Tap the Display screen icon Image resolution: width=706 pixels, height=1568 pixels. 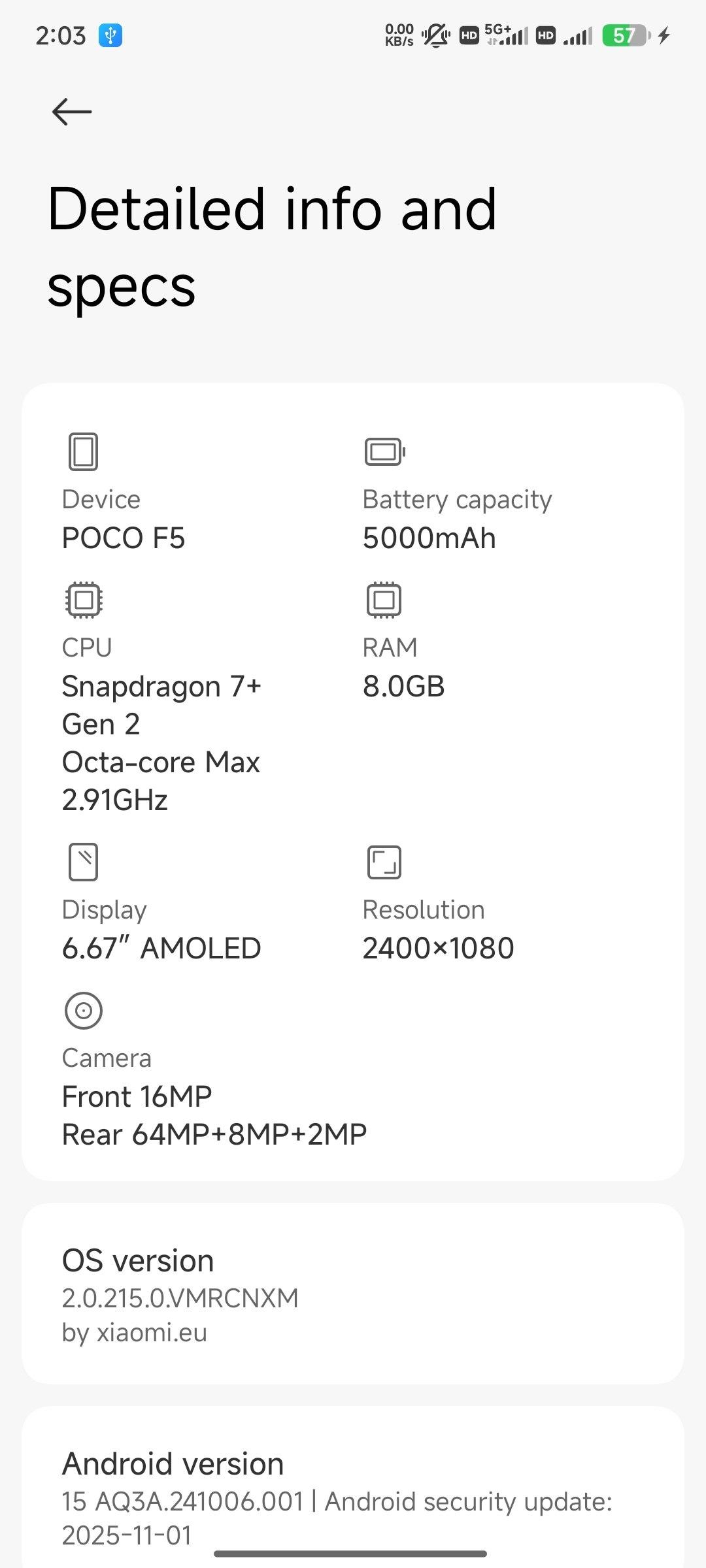(x=83, y=862)
